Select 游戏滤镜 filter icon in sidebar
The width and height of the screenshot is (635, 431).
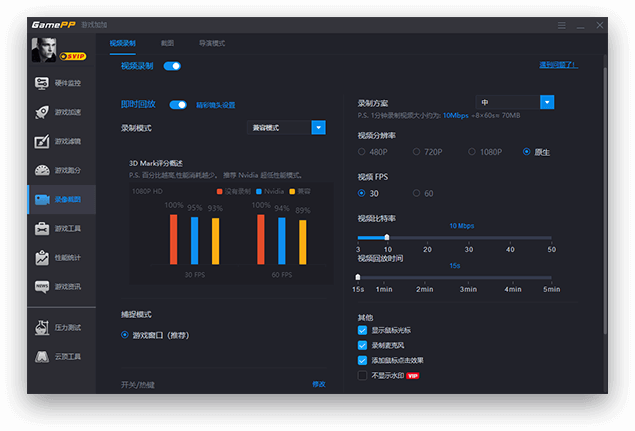click(58, 141)
